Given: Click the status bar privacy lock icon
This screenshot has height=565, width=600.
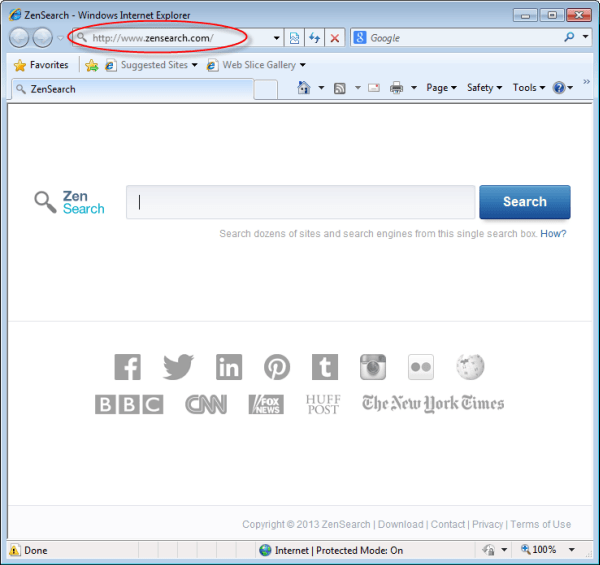Looking at the screenshot, I should tap(489, 550).
